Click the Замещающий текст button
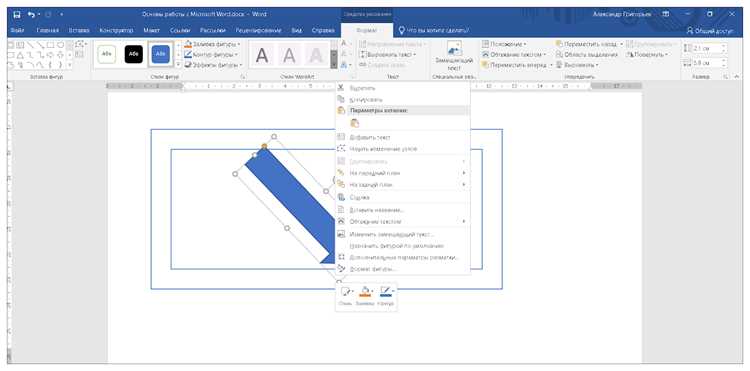Viewport: 750px width, 371px height. coord(453,56)
